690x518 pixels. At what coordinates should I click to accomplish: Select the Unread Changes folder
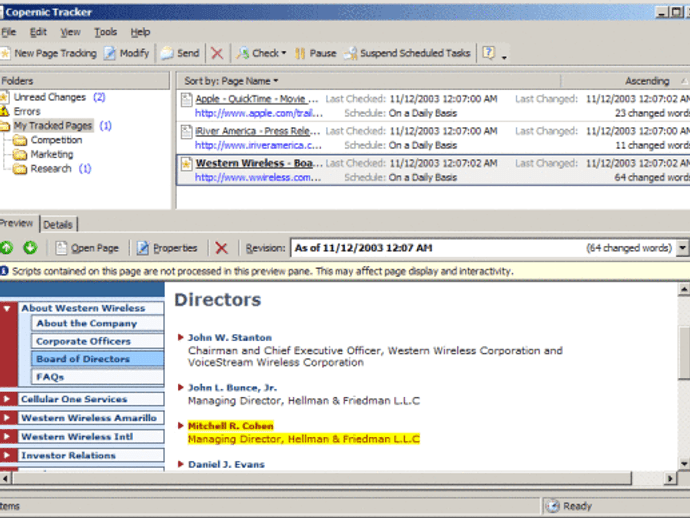(x=50, y=97)
